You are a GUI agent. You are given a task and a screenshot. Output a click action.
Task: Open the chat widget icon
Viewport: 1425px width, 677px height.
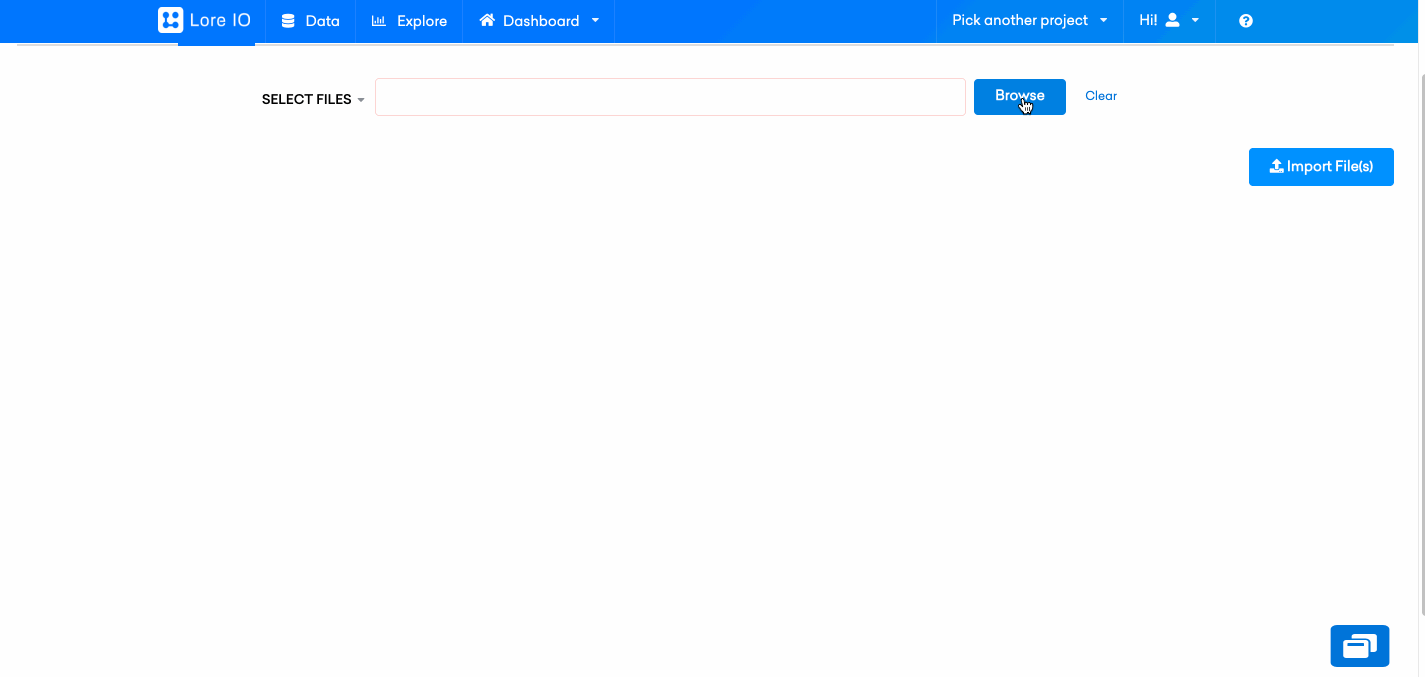[1360, 646]
